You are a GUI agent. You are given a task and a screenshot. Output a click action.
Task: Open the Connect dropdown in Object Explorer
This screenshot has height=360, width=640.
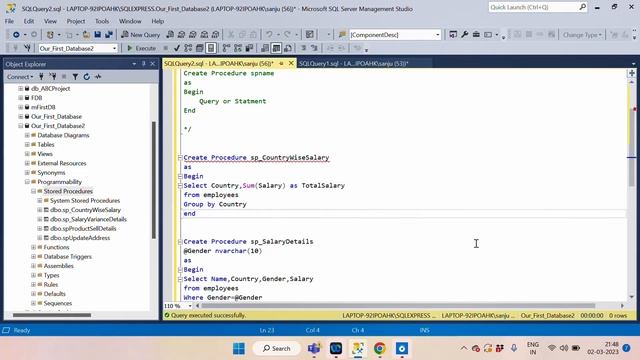[x=20, y=76]
